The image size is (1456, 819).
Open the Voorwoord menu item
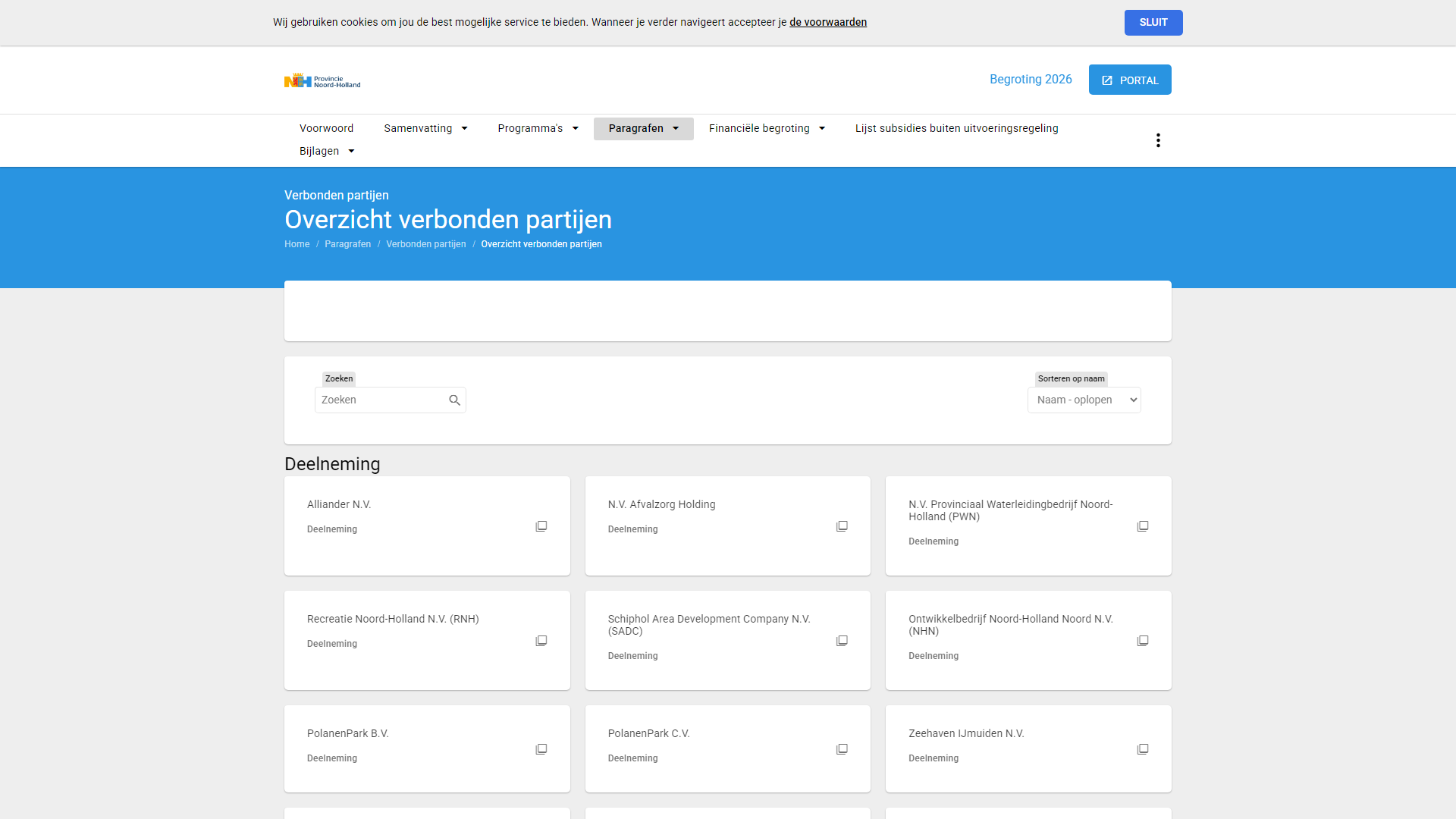pos(326,129)
